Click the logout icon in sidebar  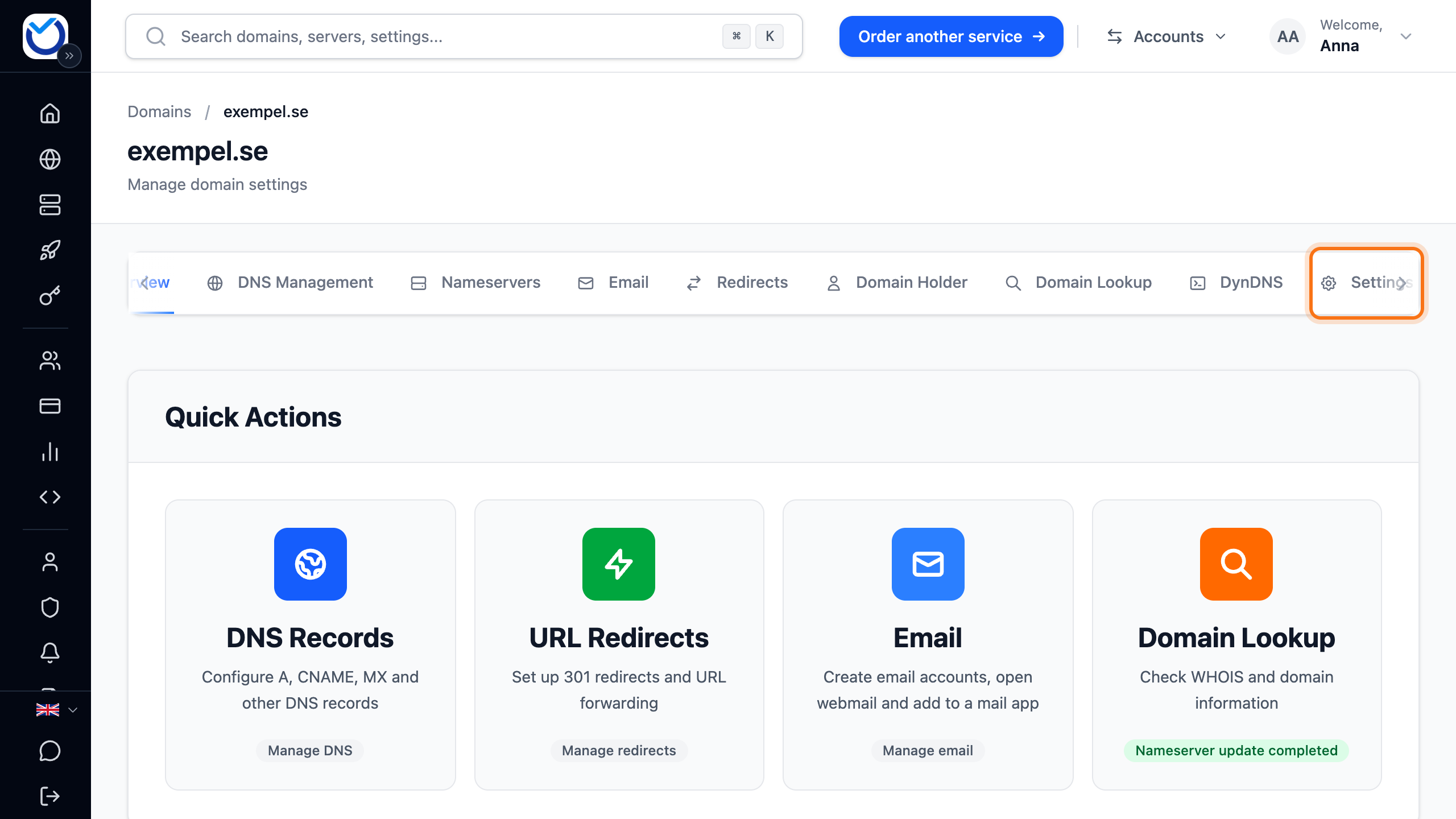[x=50, y=796]
